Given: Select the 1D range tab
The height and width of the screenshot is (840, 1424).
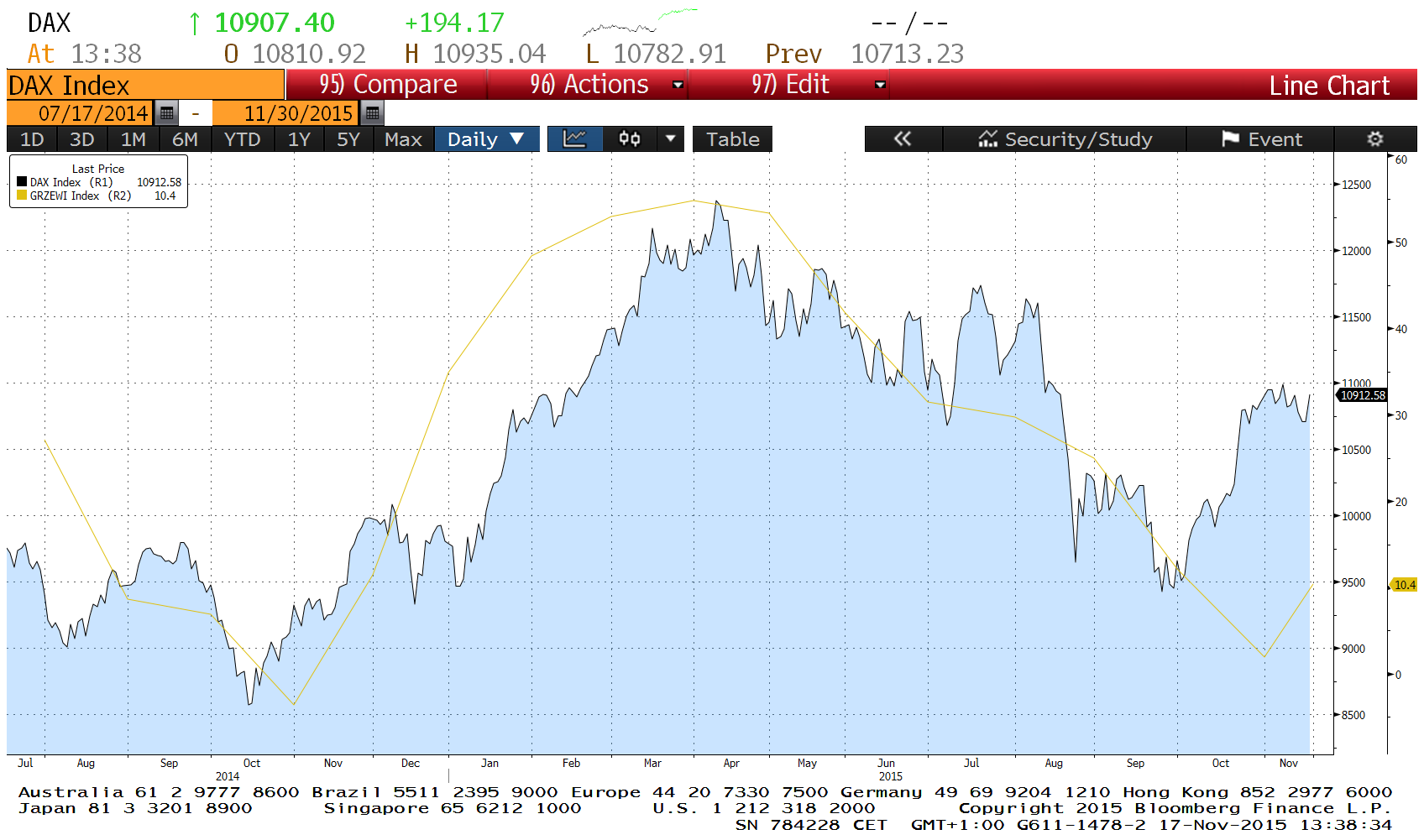Looking at the screenshot, I should [32, 139].
